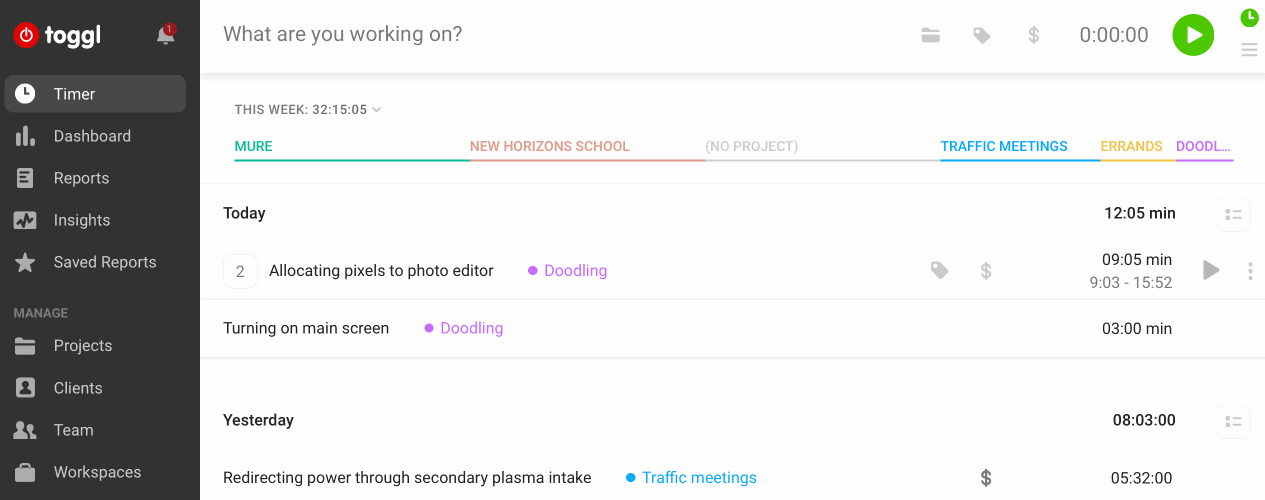Start the timer with green play button
The width and height of the screenshot is (1265, 500).
coord(1193,35)
